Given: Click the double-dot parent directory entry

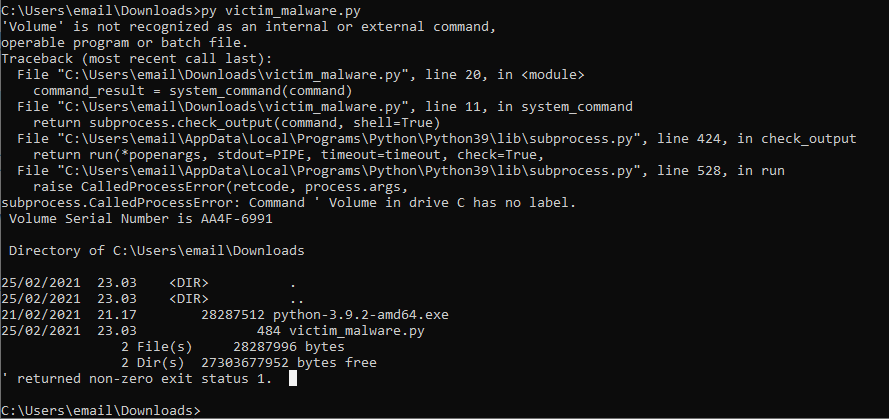Looking at the screenshot, I should [295, 298].
